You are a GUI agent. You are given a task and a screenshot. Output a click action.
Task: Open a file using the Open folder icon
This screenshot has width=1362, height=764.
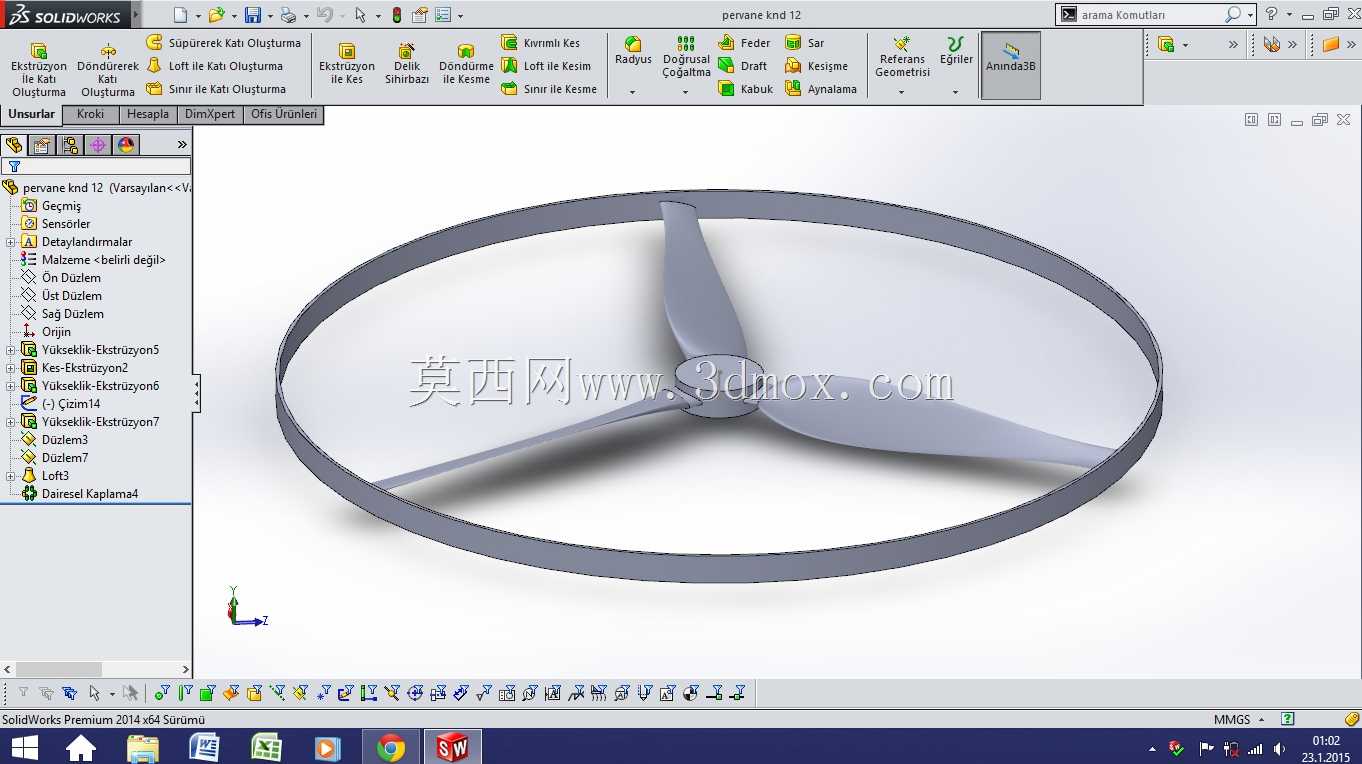216,15
